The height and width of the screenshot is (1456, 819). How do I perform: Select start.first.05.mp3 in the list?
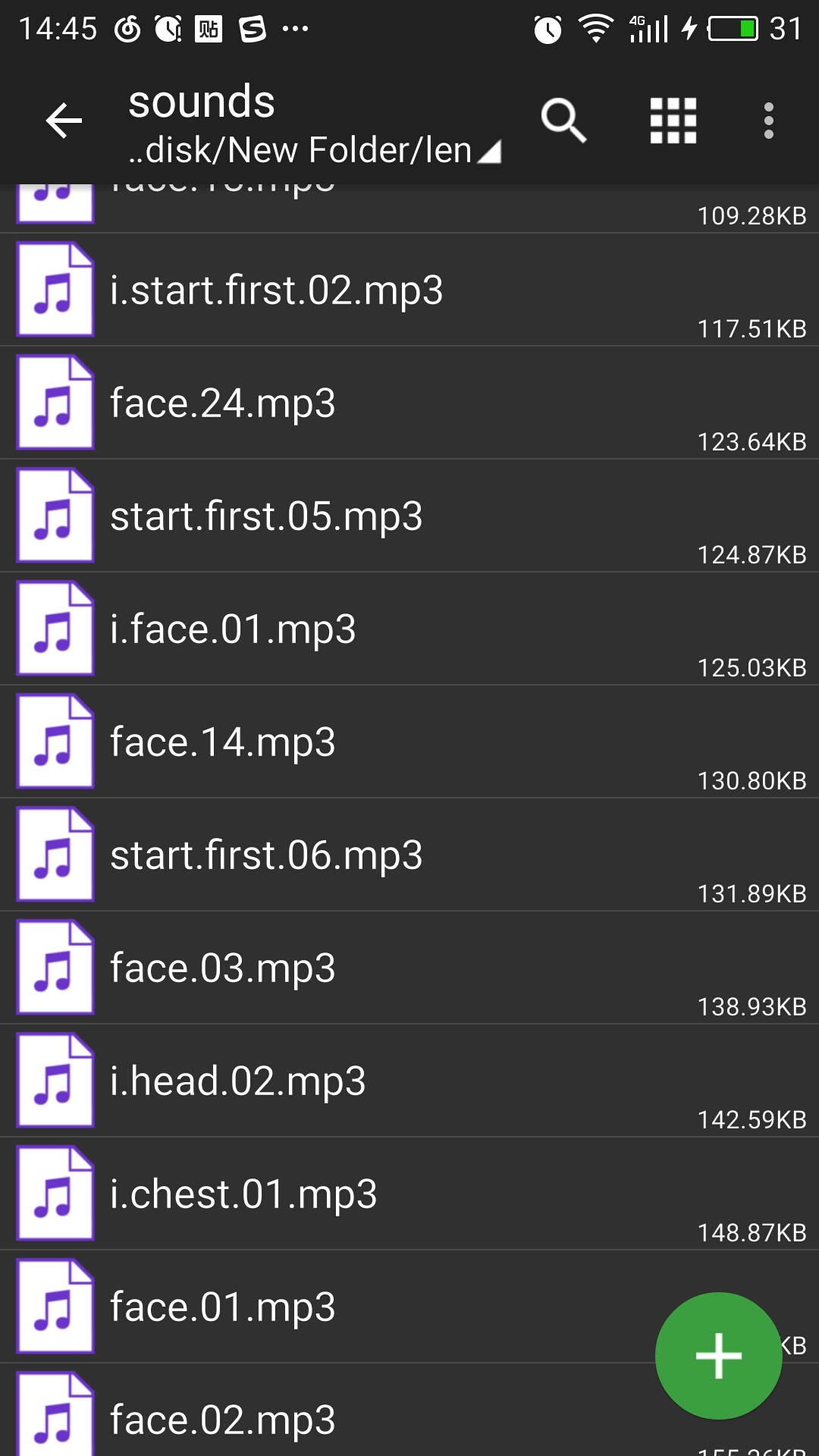266,516
